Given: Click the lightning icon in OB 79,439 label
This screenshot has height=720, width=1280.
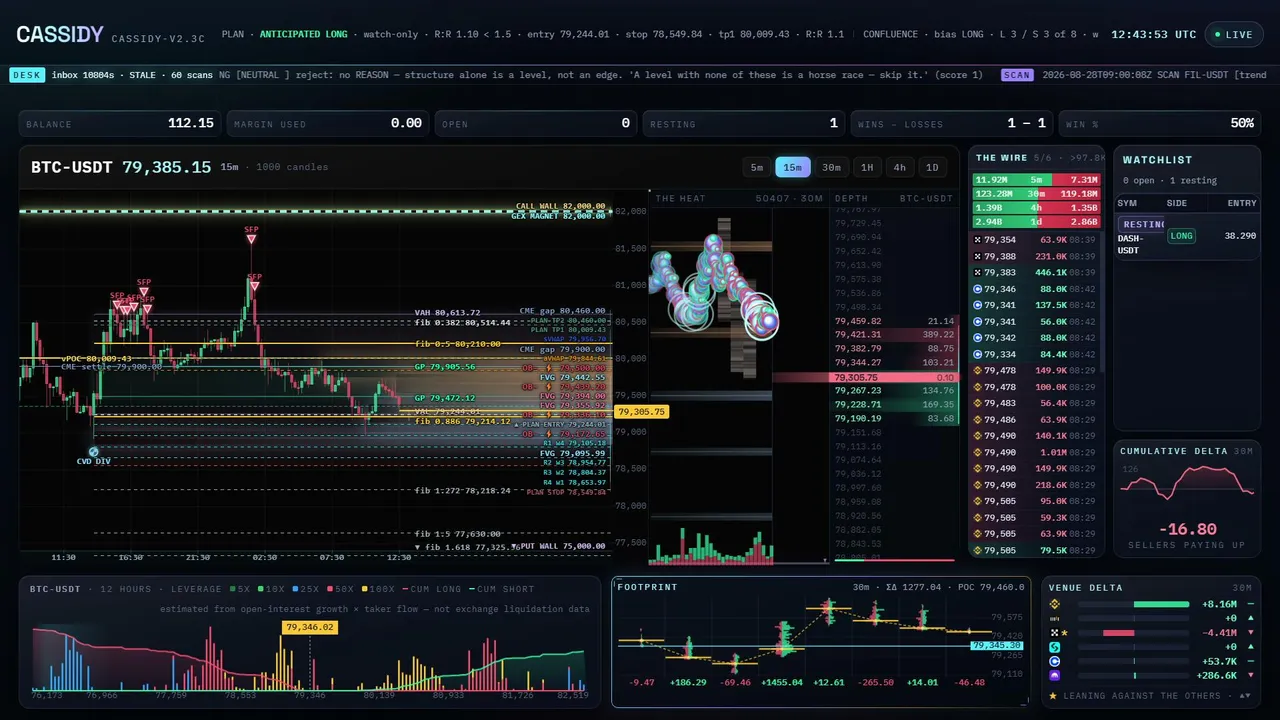Looking at the screenshot, I should [x=549, y=386].
